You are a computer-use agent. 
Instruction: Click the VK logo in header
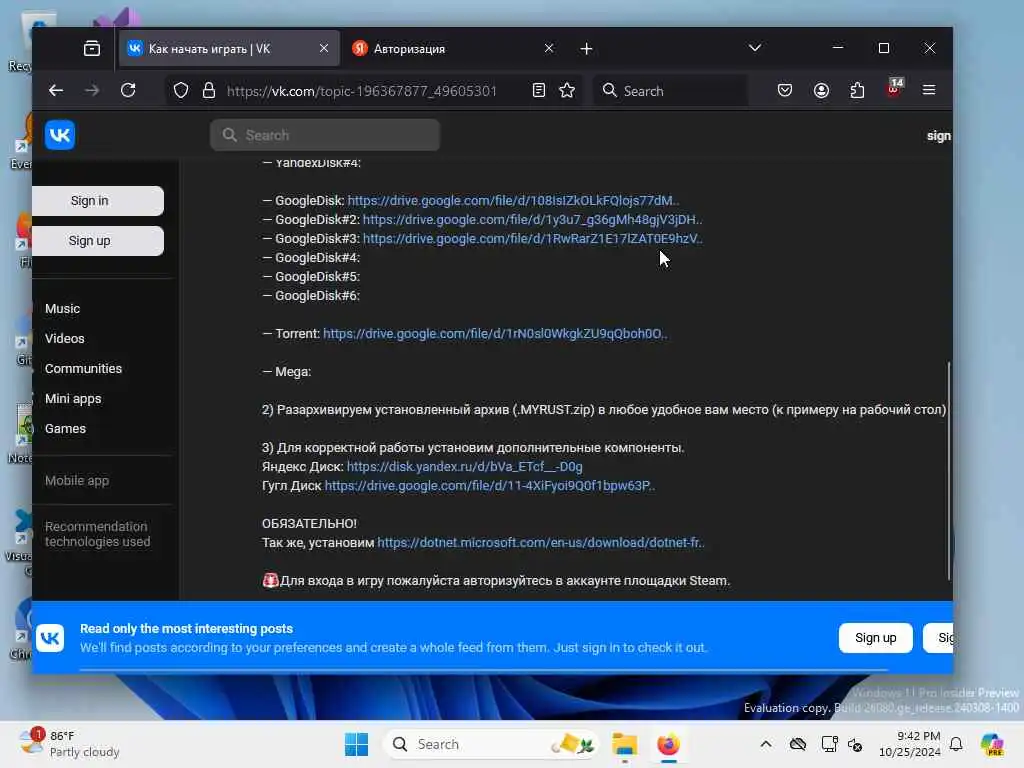click(60, 135)
